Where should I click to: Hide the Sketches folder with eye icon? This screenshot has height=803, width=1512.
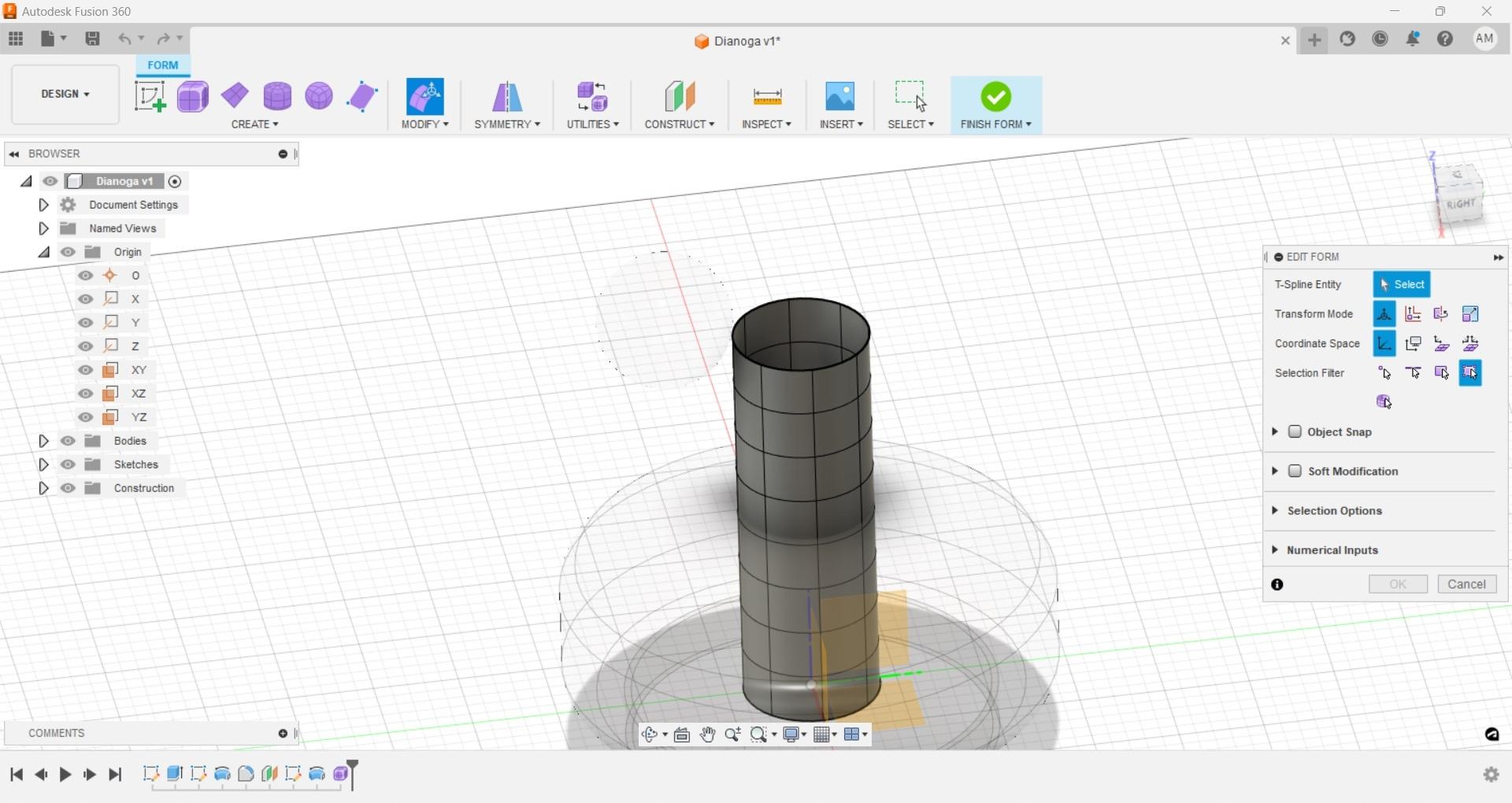(x=69, y=464)
